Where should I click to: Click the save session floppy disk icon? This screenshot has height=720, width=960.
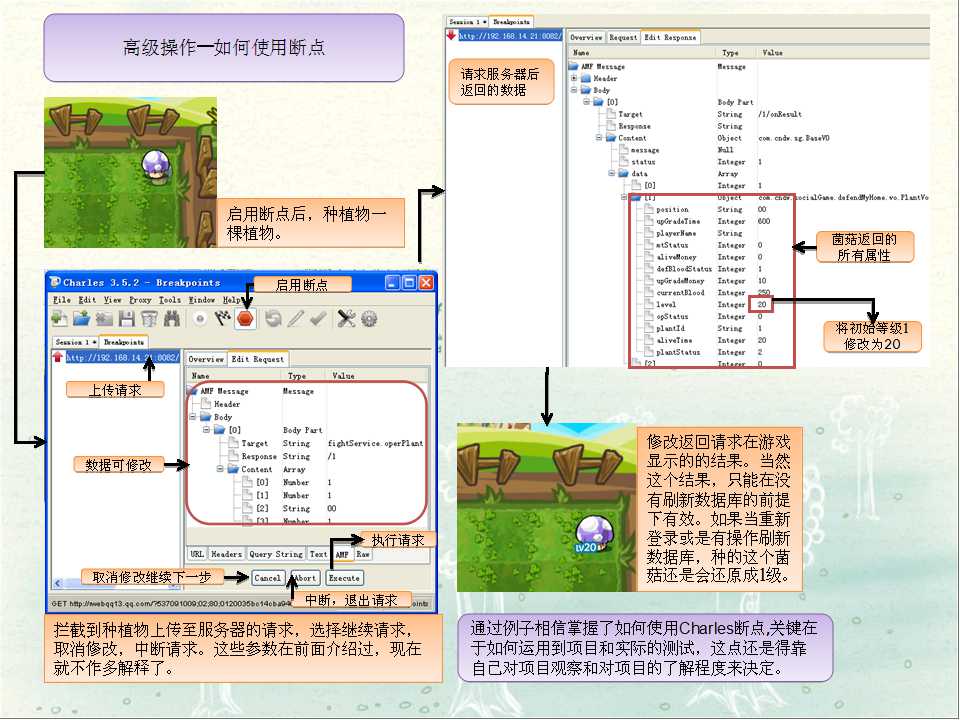[126, 319]
